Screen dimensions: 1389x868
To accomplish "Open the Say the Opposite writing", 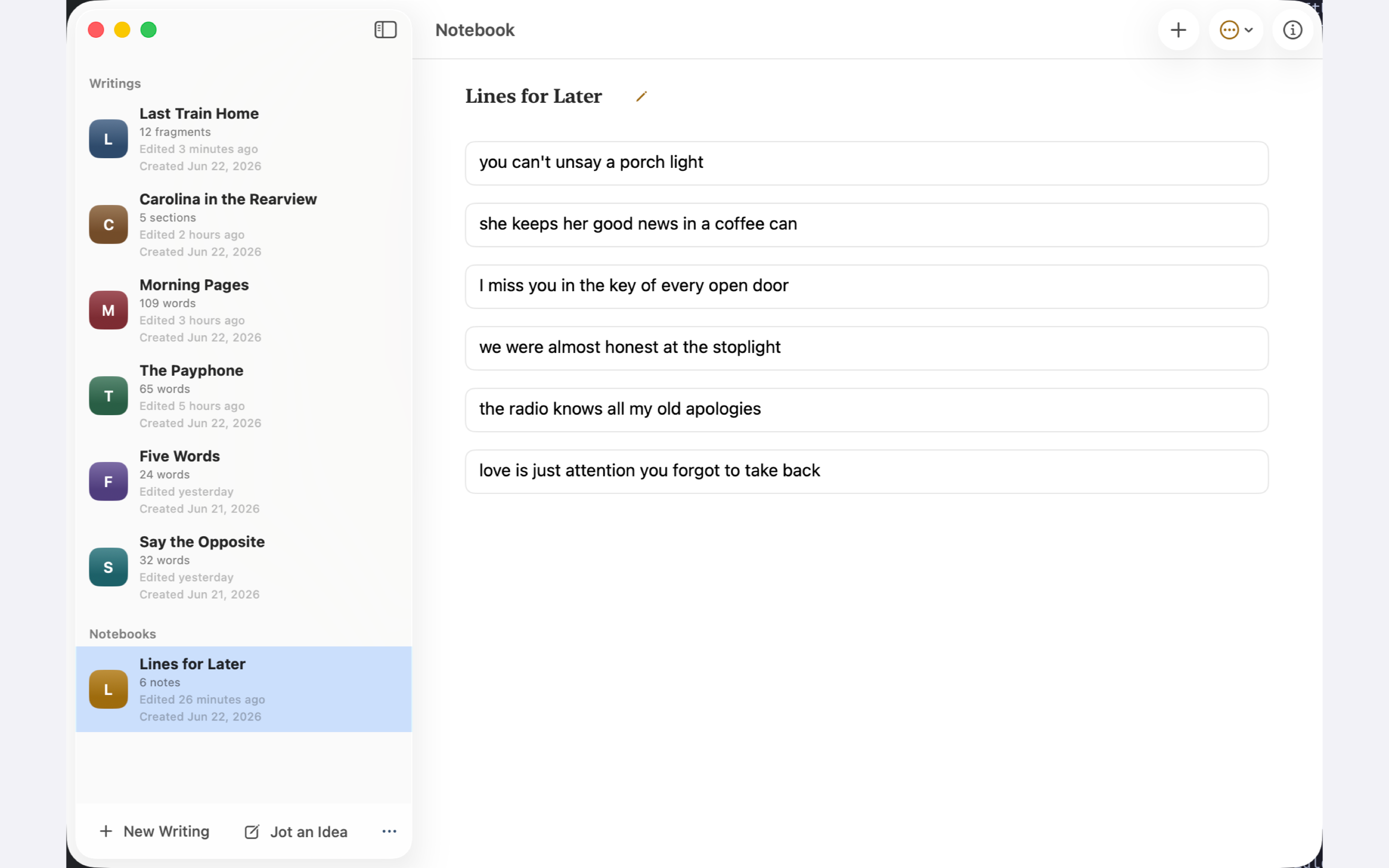I will (244, 567).
